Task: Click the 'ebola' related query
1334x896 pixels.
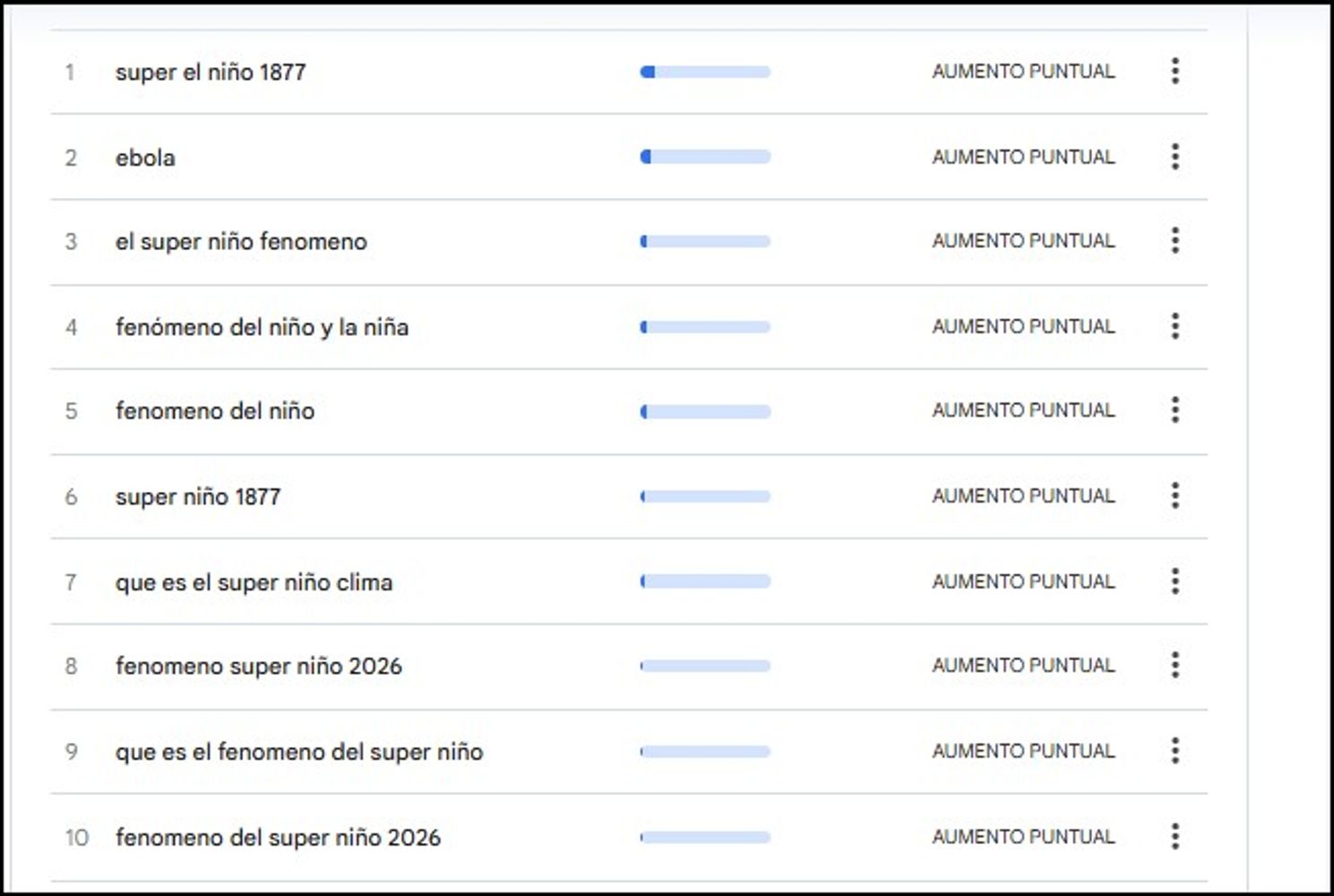Action: pyautogui.click(x=145, y=158)
